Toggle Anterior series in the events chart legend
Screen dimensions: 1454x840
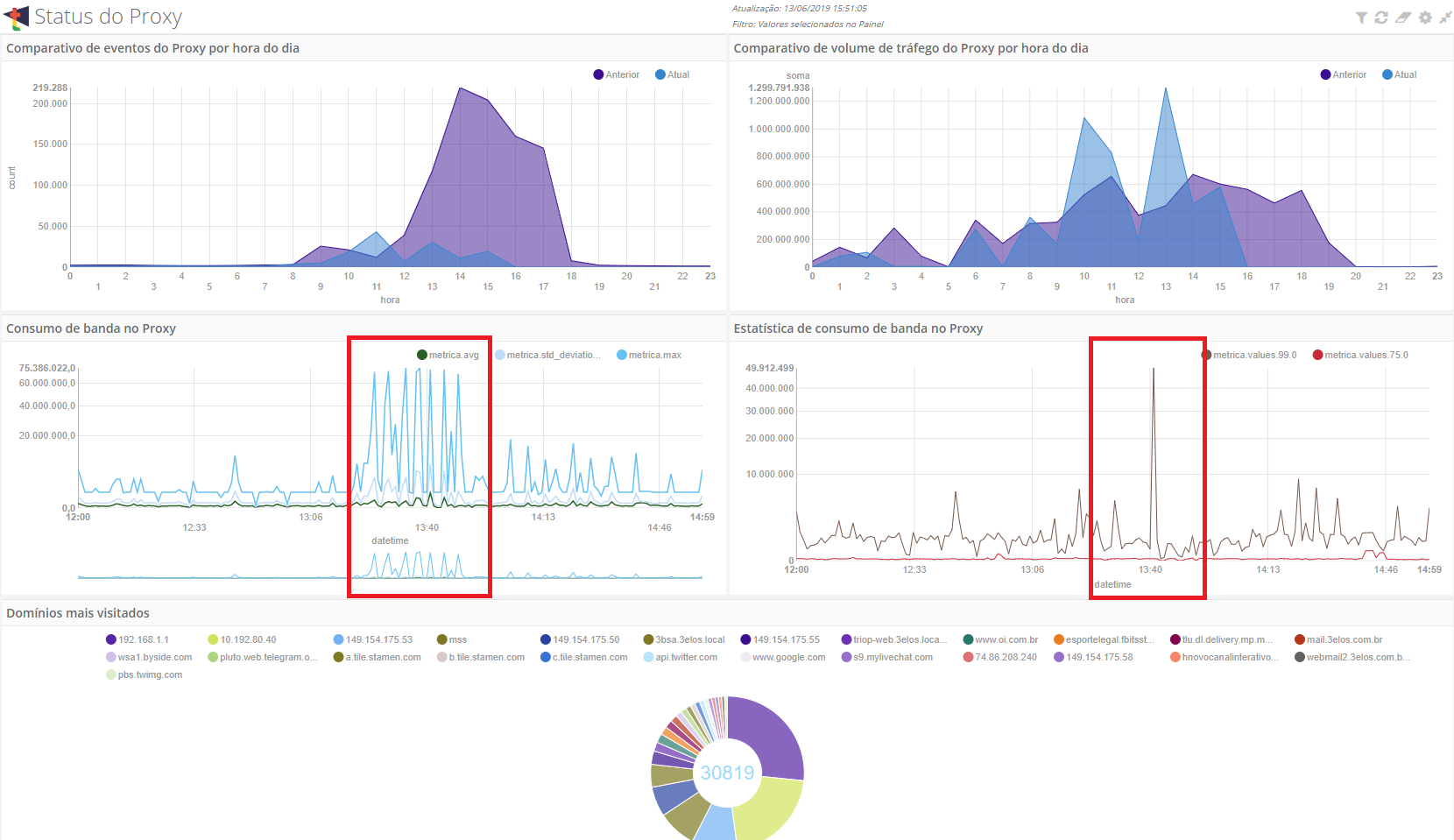617,74
